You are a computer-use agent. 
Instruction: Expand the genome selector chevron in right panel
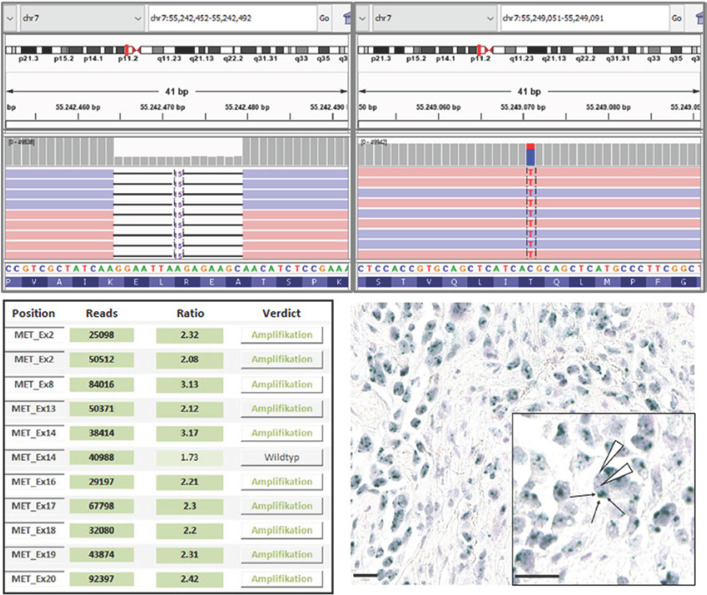(x=363, y=18)
